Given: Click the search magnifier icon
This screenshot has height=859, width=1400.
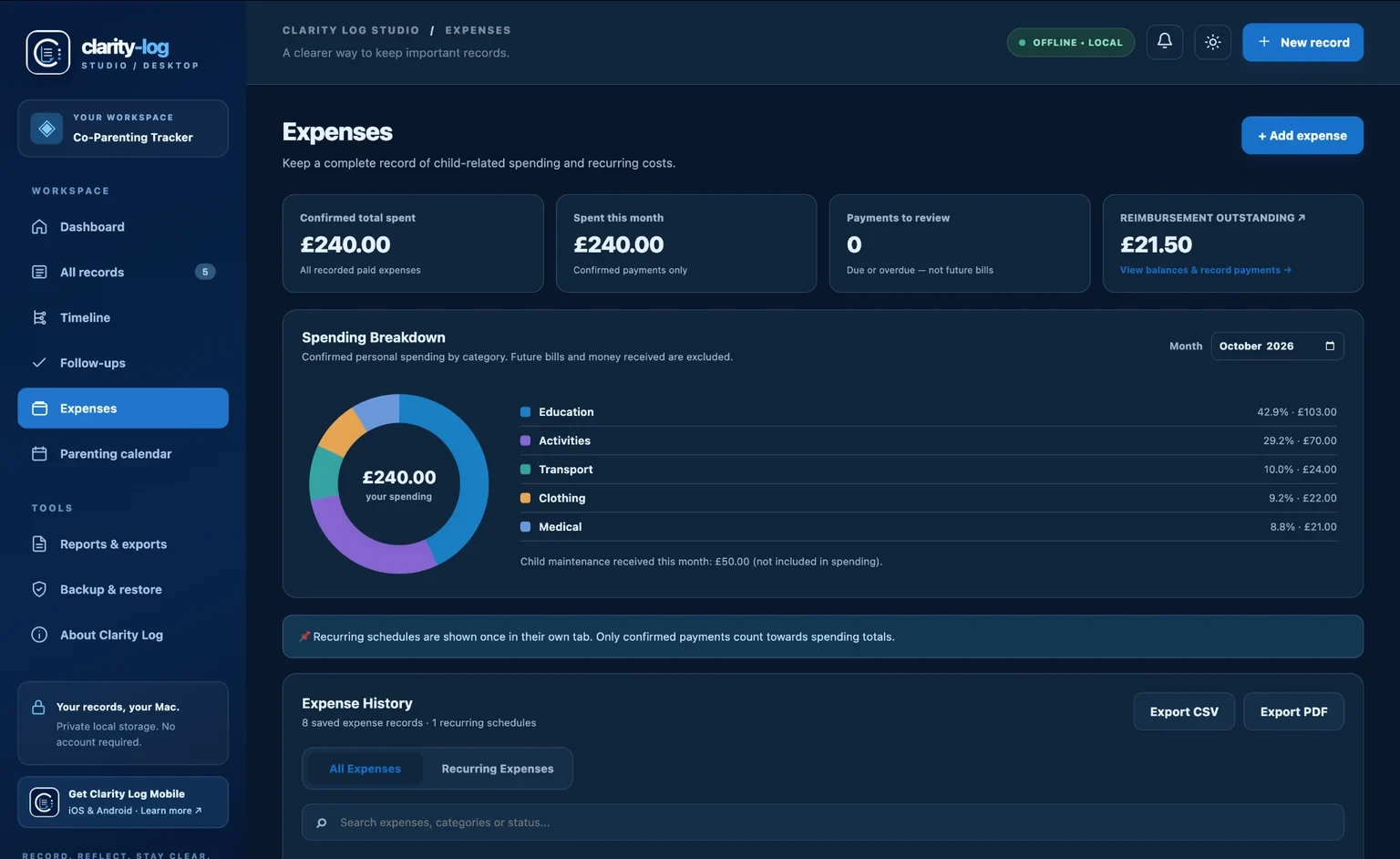Looking at the screenshot, I should pyautogui.click(x=321, y=823).
